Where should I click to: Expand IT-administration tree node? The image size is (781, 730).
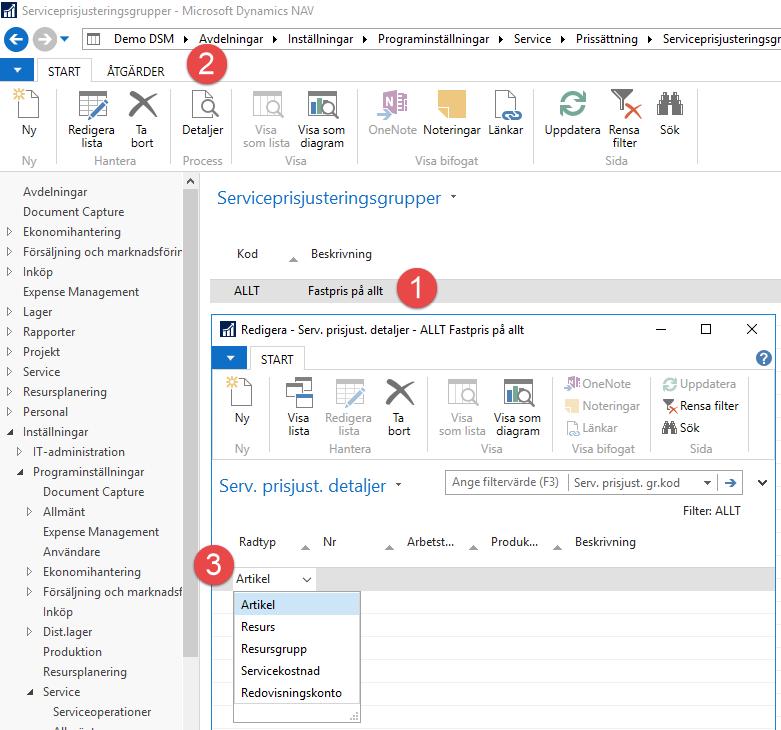point(19,452)
